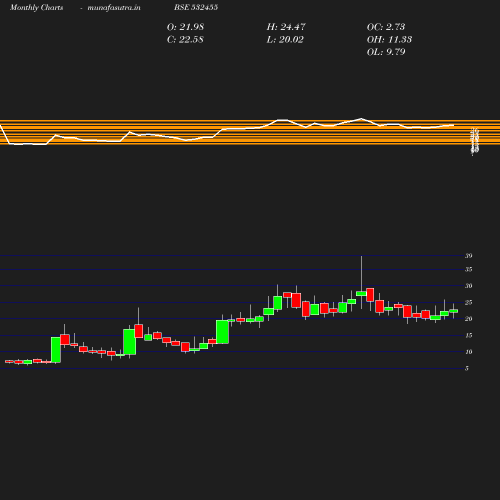Click the 'OL: 9.79' reading
This screenshot has height=500, width=500.
pos(386,52)
